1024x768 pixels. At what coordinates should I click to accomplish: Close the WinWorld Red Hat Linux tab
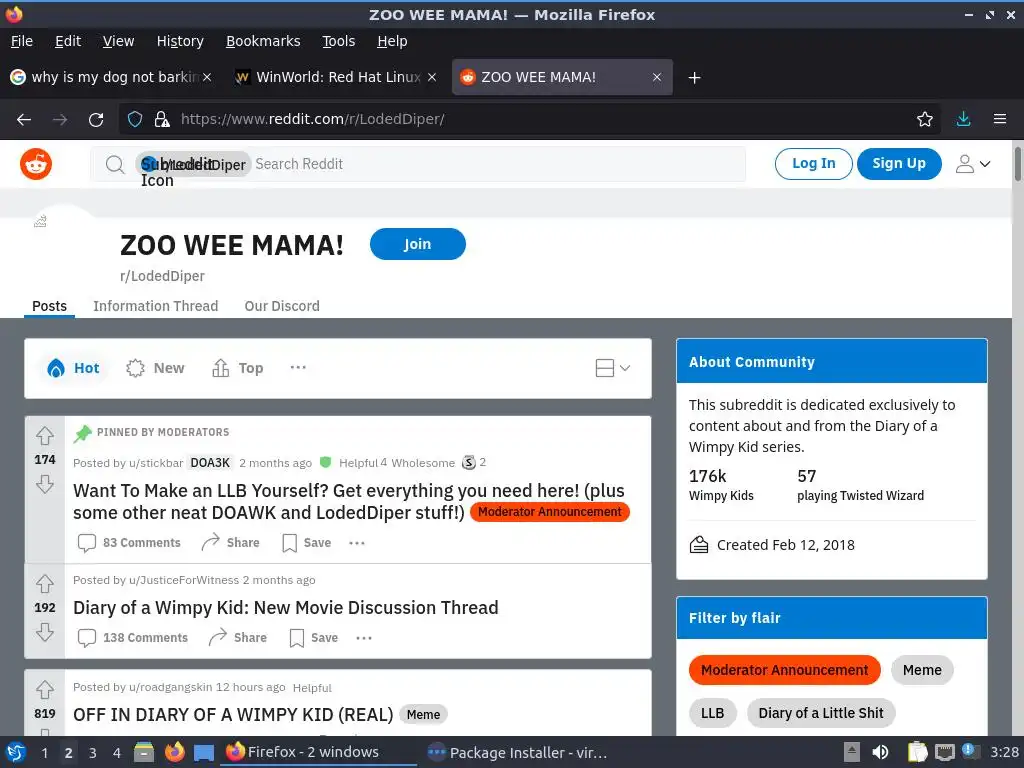[432, 77]
